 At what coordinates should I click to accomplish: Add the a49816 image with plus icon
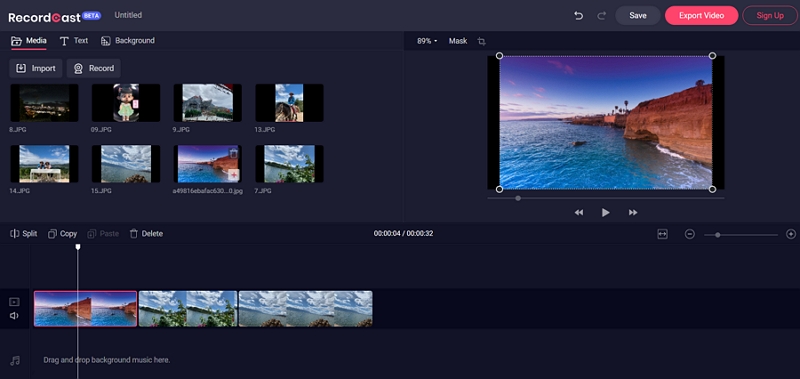[x=234, y=175]
